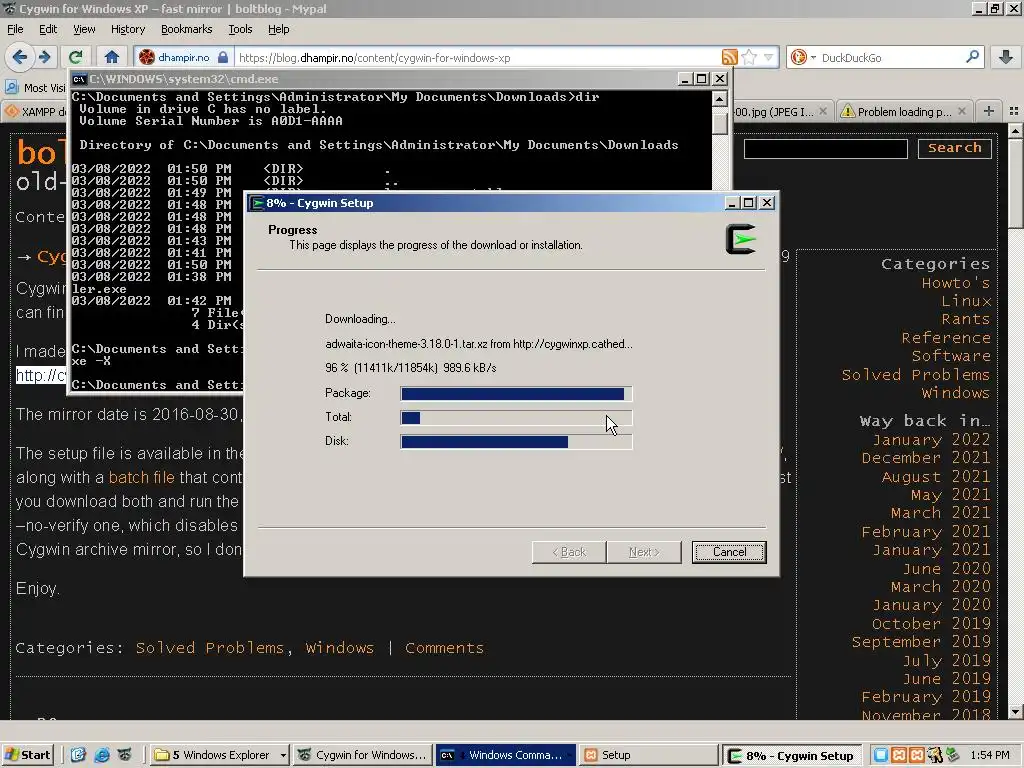Switch to Windows Command taskbar button
This screenshot has height=768, width=1024.
pyautogui.click(x=505, y=755)
